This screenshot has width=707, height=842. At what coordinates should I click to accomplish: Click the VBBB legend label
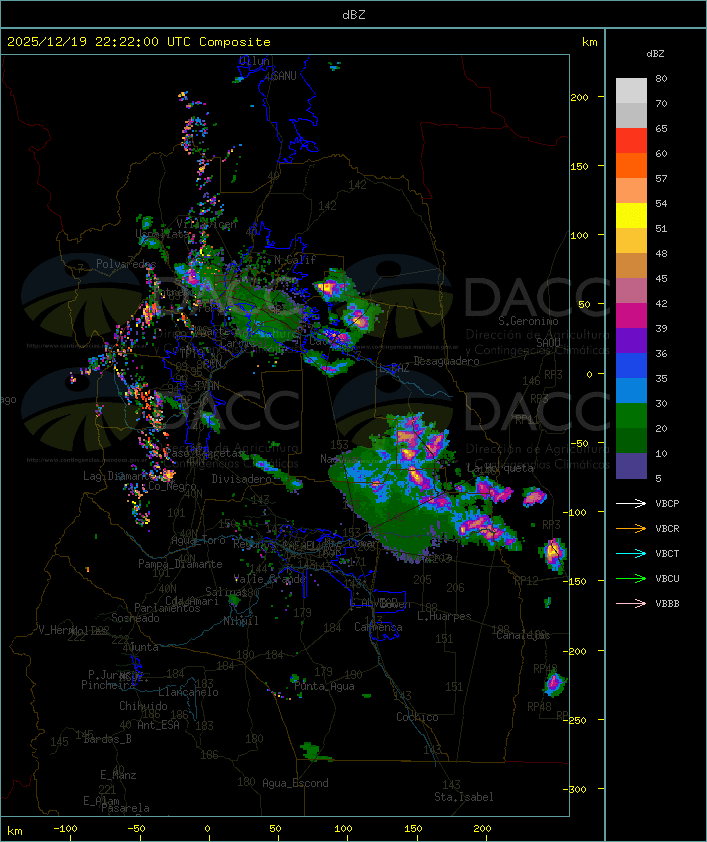click(x=667, y=604)
